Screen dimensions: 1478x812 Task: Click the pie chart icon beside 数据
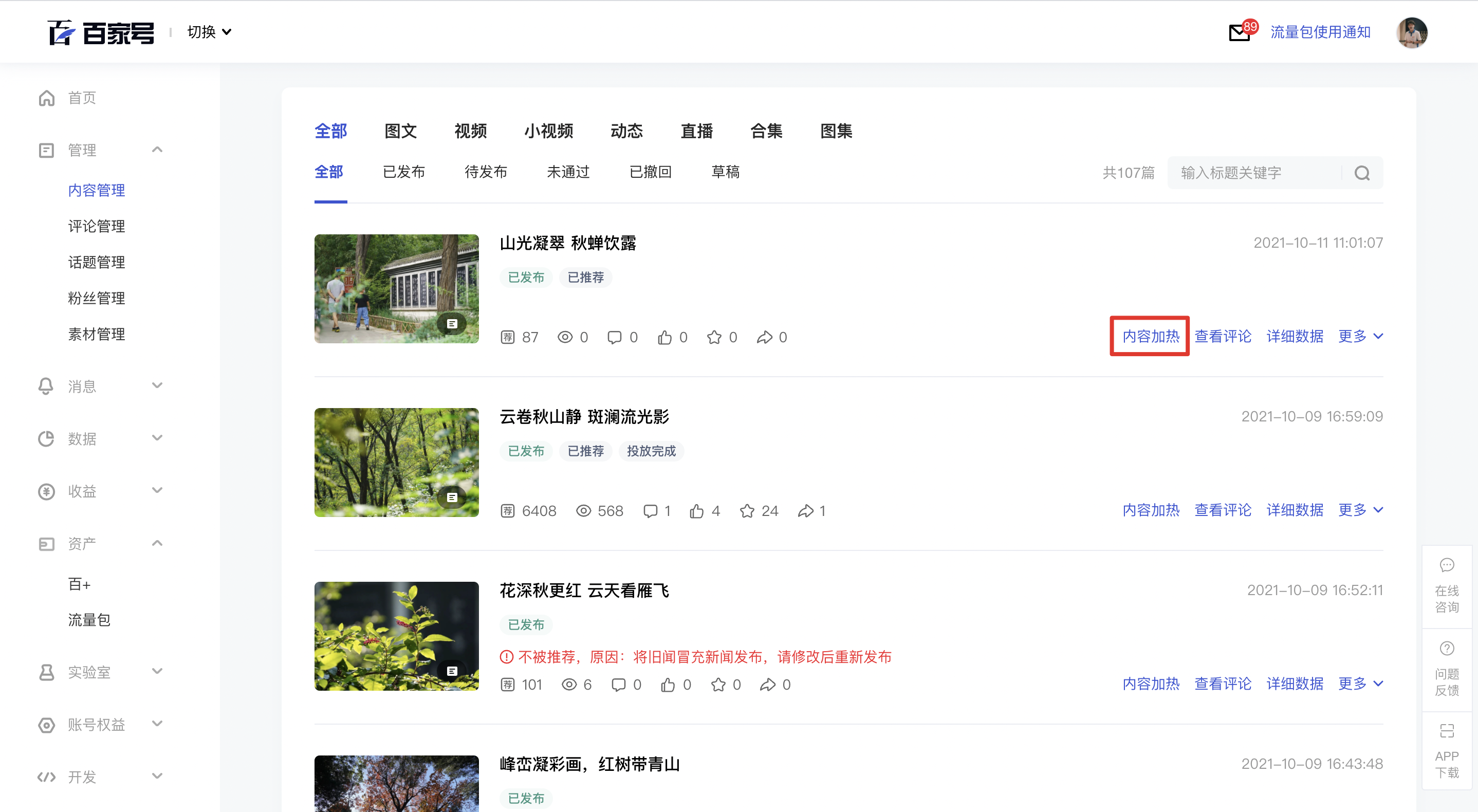(46, 439)
